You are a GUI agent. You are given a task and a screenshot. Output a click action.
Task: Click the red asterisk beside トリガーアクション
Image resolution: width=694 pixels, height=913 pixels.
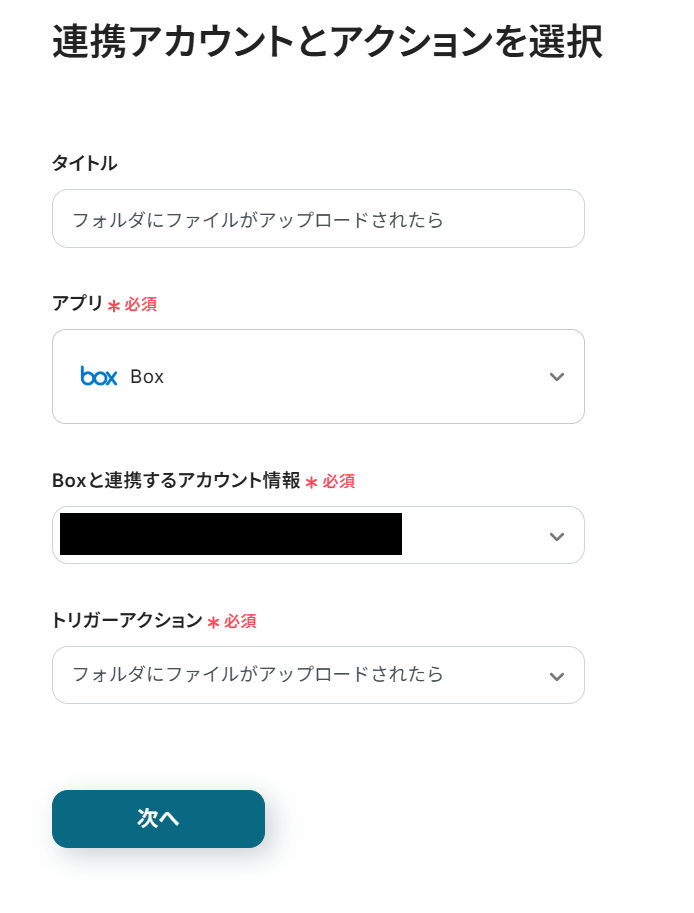213,622
